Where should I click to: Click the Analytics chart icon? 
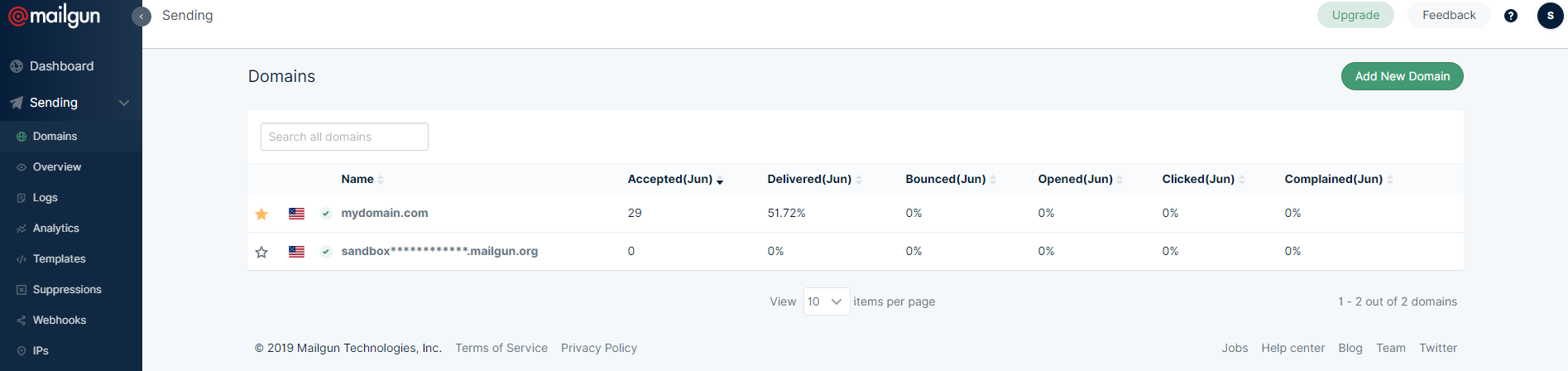[22, 229]
